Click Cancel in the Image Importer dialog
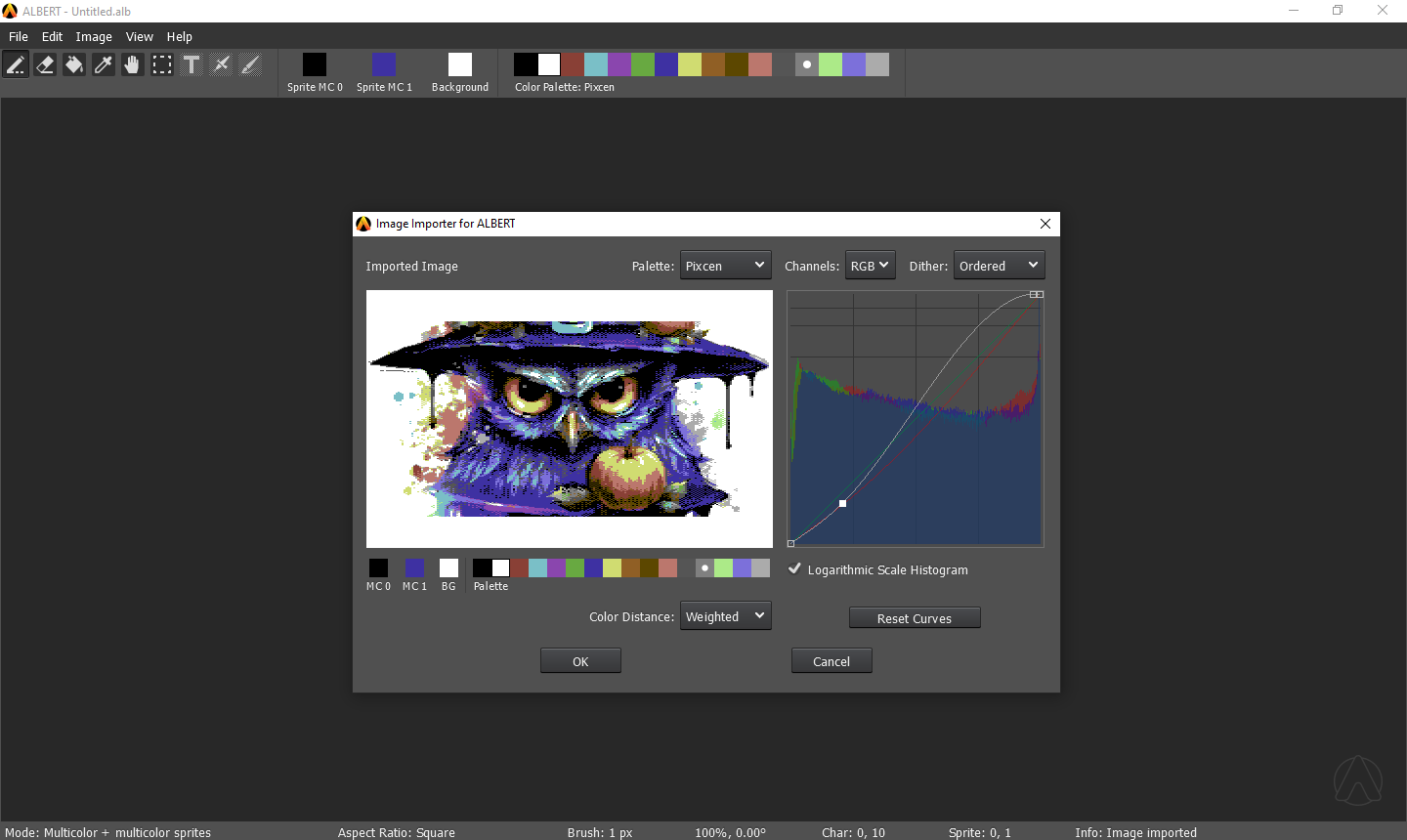 coord(831,661)
